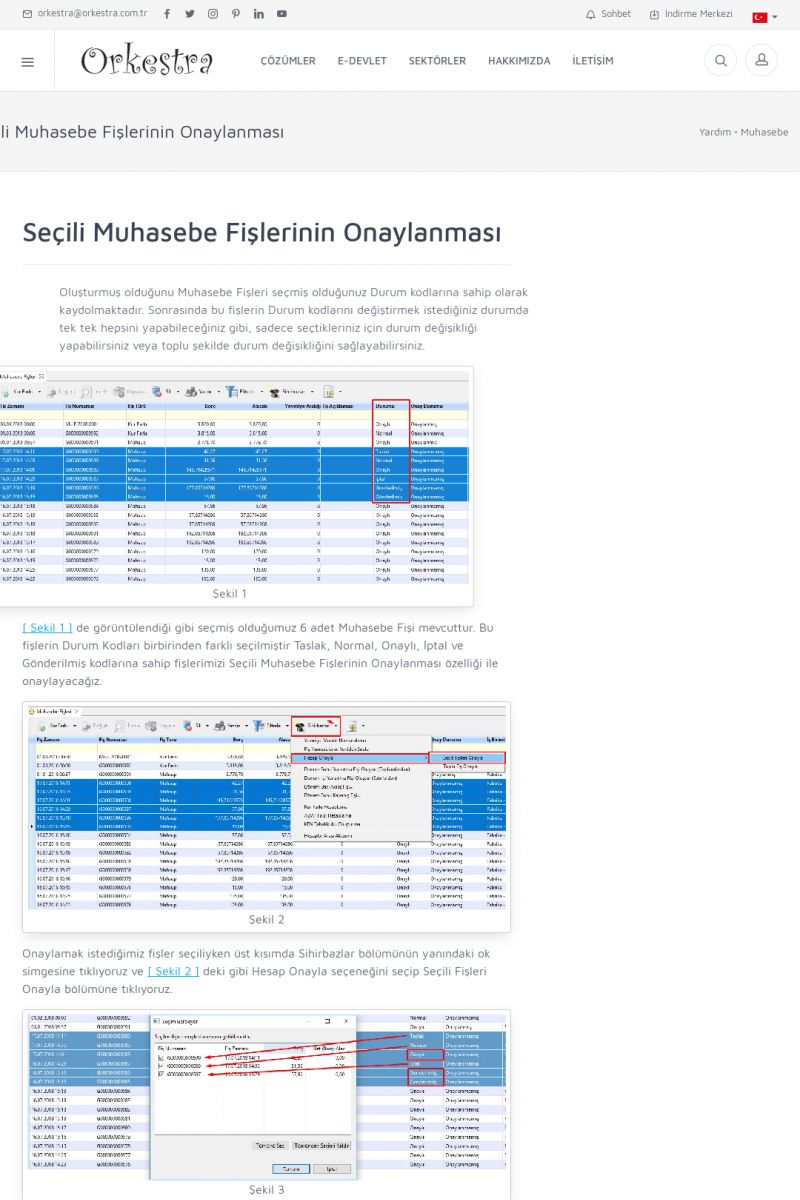800x1200 pixels.
Task: Click the Orkestra logo
Action: [x=147, y=61]
